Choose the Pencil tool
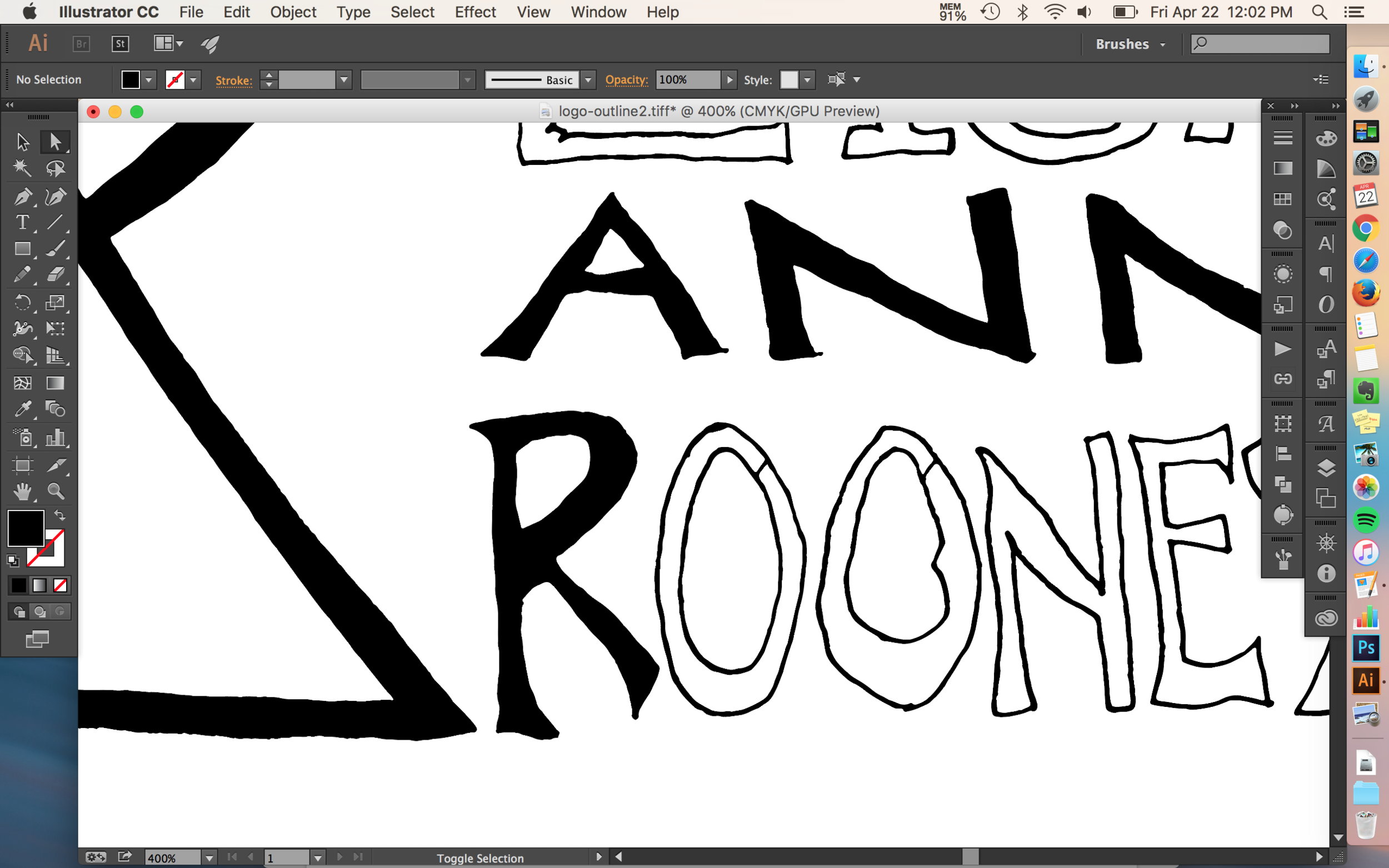1389x868 pixels. pyautogui.click(x=22, y=275)
